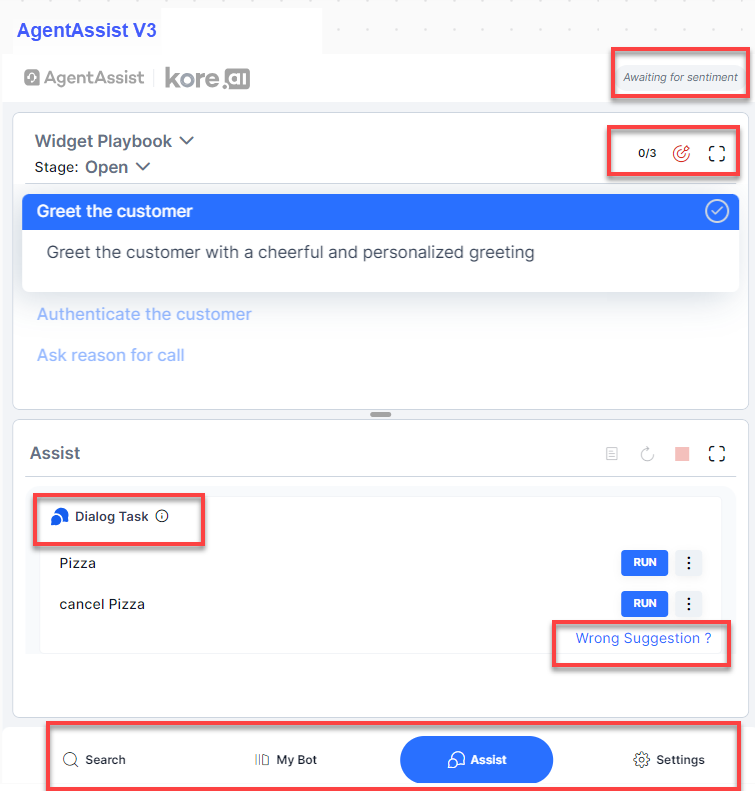Open the Stage Open dropdown

coord(143,167)
